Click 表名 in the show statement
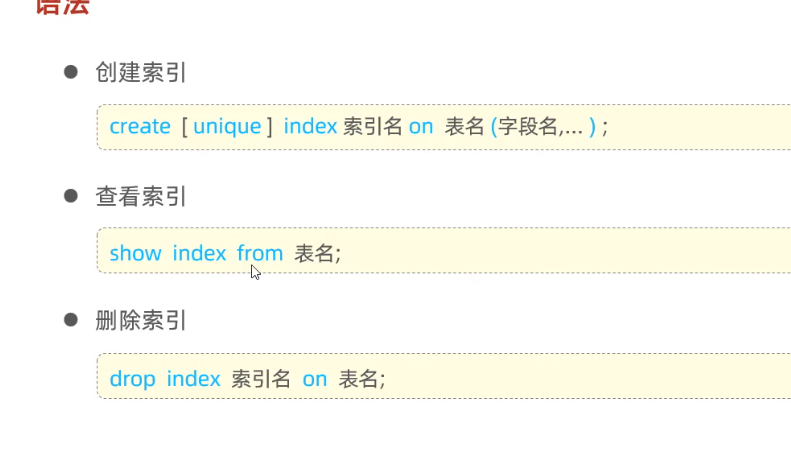The image size is (791, 449). click(314, 253)
